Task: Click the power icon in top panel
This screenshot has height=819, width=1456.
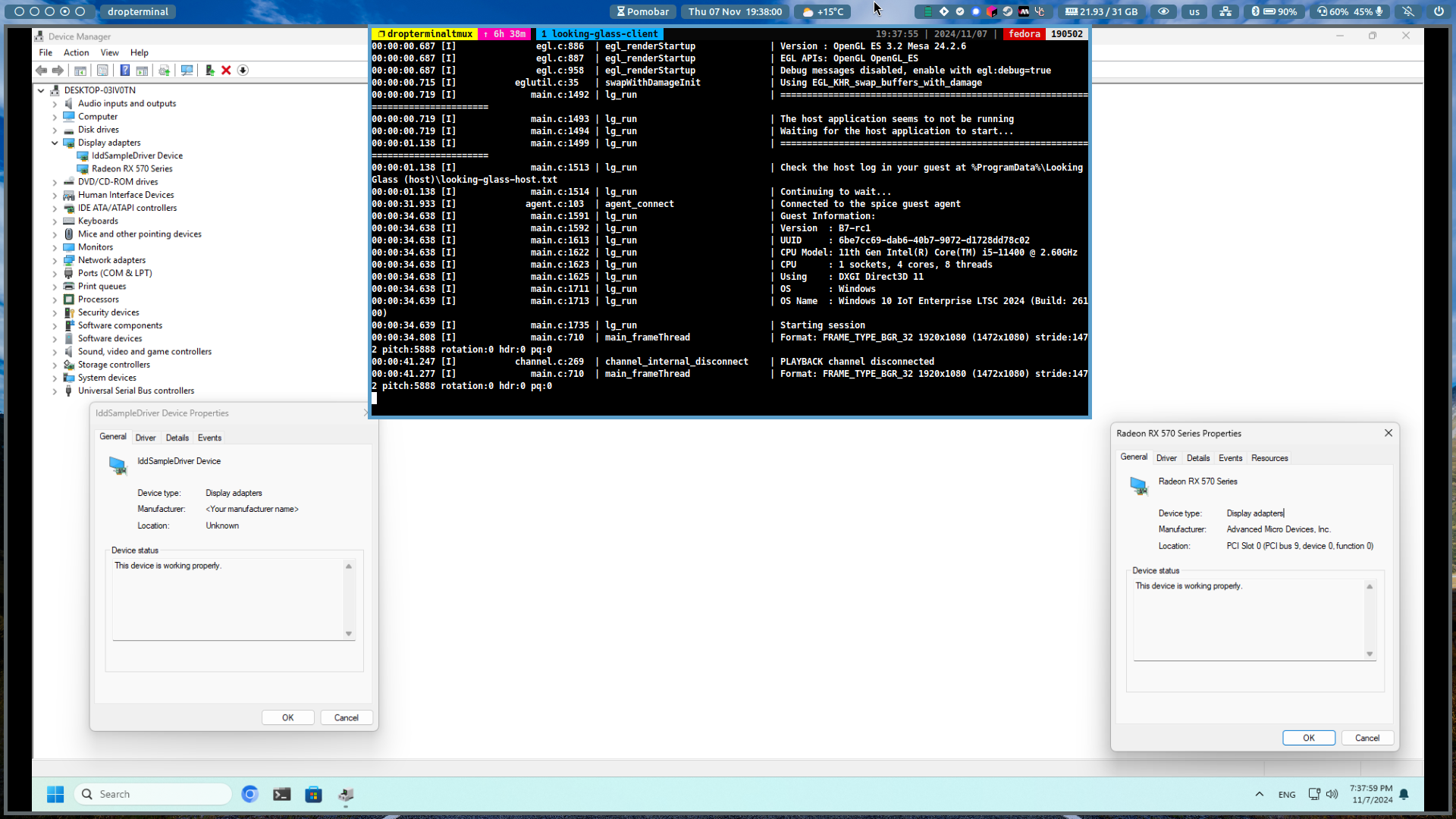Action: [1439, 11]
